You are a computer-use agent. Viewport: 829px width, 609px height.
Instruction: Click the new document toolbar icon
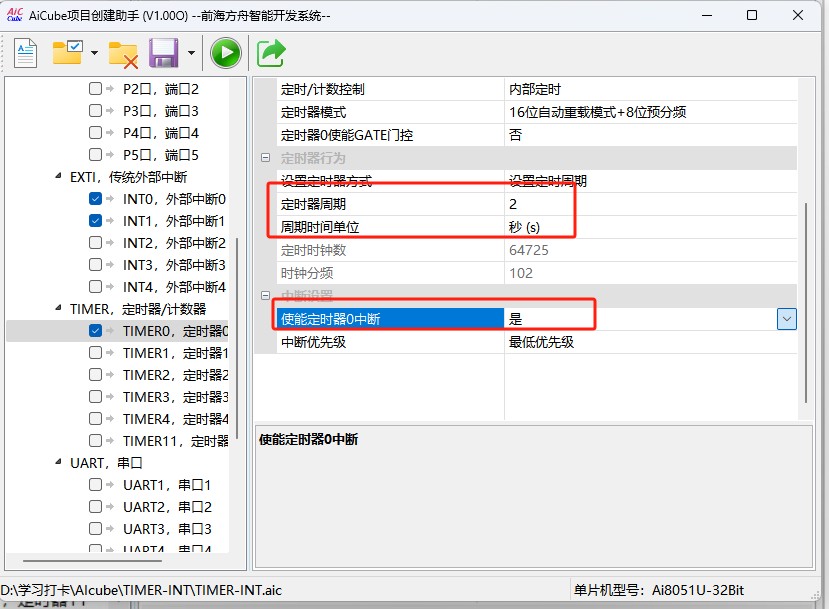(25, 53)
